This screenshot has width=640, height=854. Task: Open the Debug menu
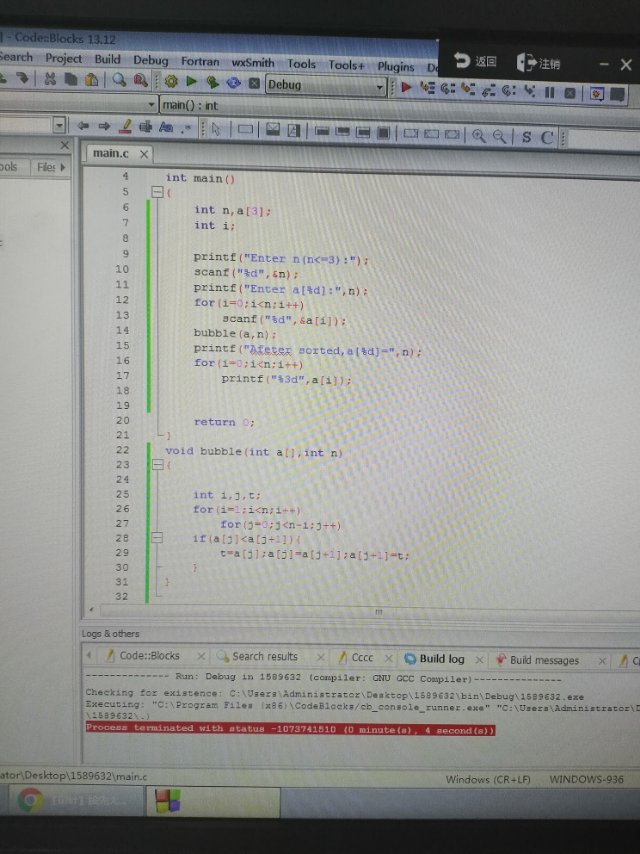pyautogui.click(x=150, y=60)
